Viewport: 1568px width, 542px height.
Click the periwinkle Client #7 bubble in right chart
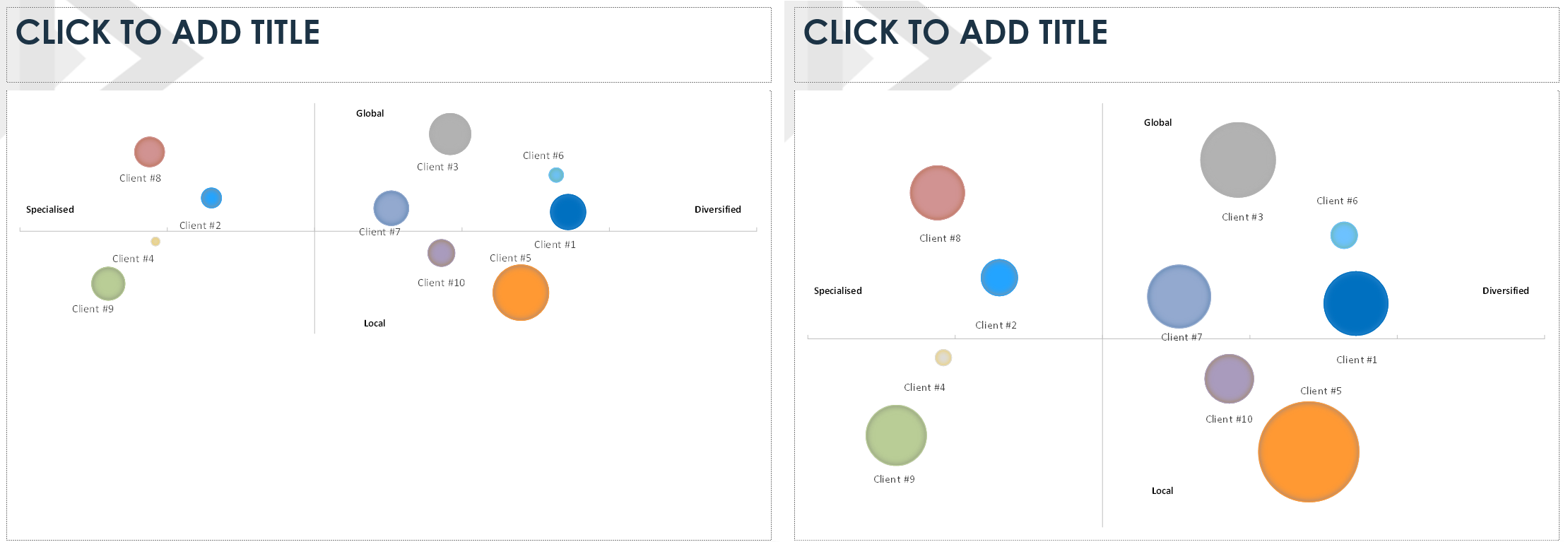(x=1179, y=297)
